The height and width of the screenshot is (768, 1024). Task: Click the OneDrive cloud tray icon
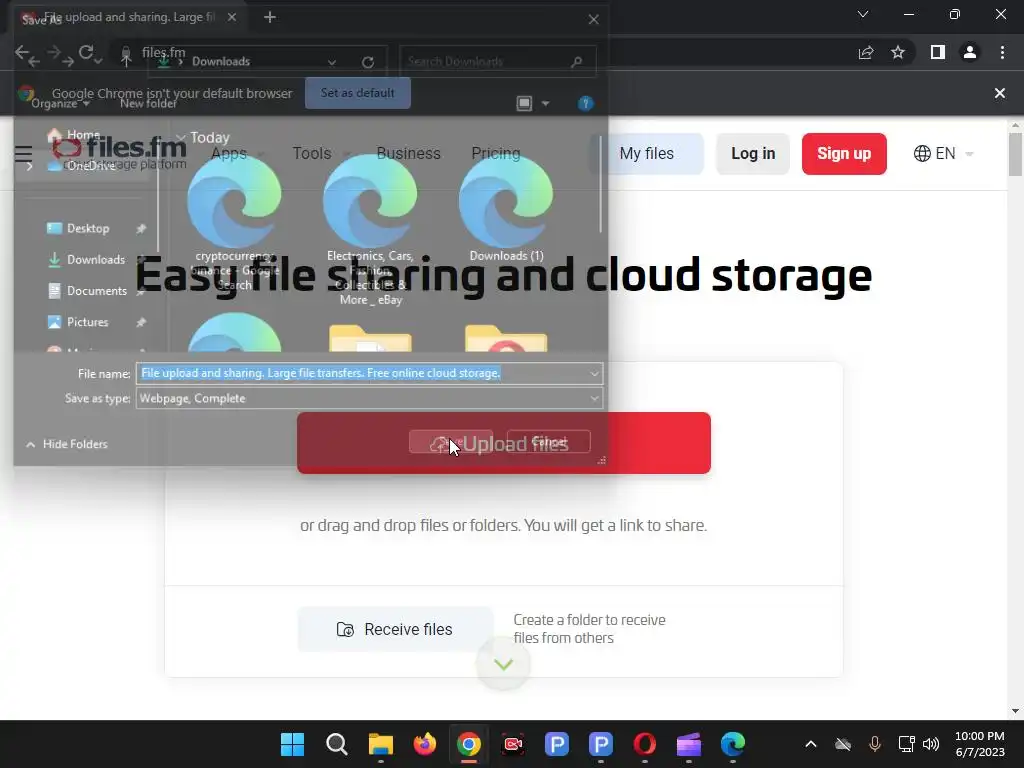pyautogui.click(x=843, y=744)
